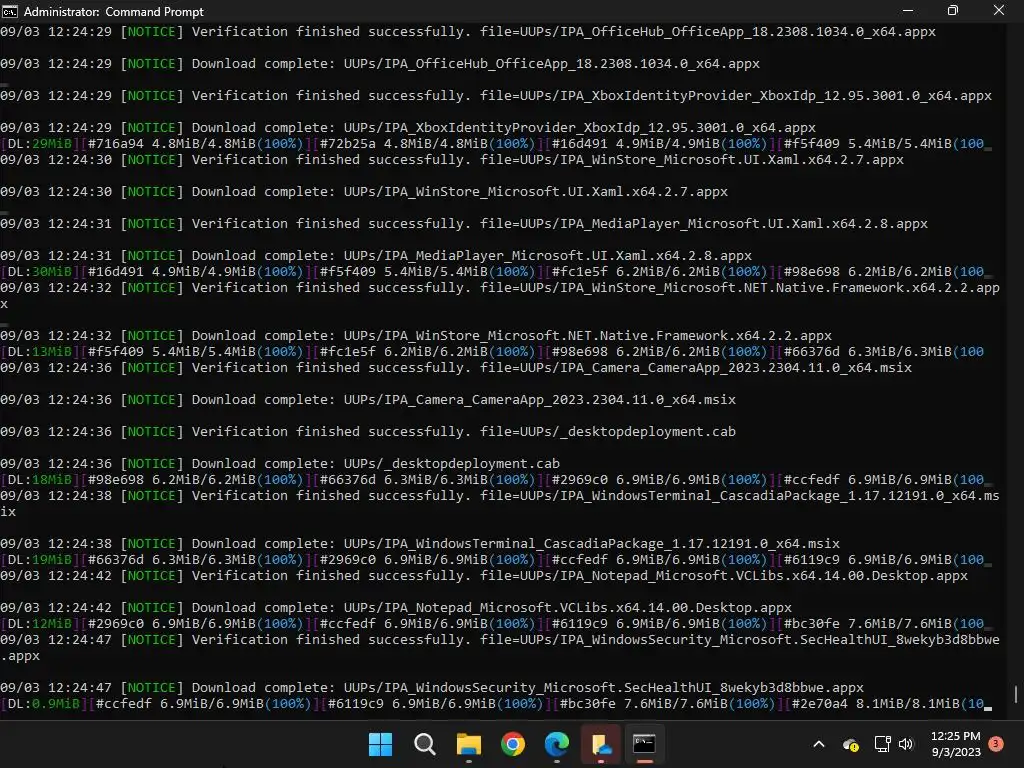Open network settings from the tray
Screen dimensions: 1024x768
pyautogui.click(x=882, y=744)
